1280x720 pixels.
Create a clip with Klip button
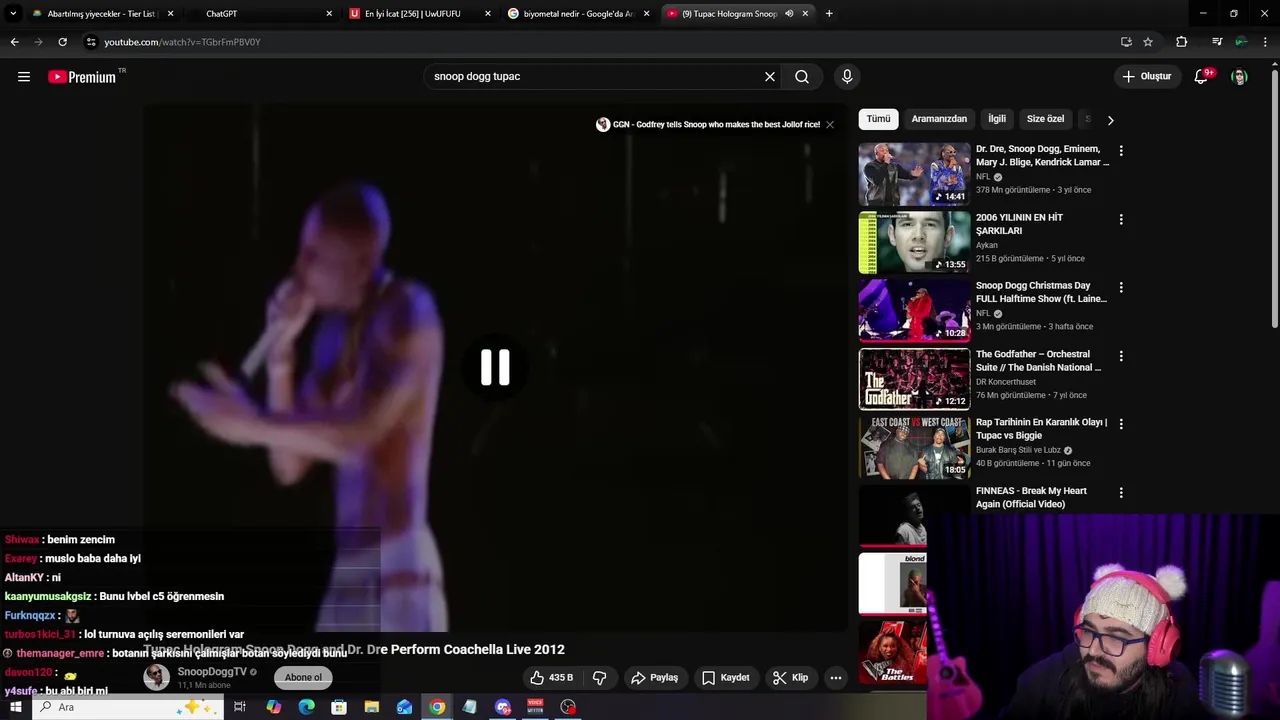(x=790, y=677)
